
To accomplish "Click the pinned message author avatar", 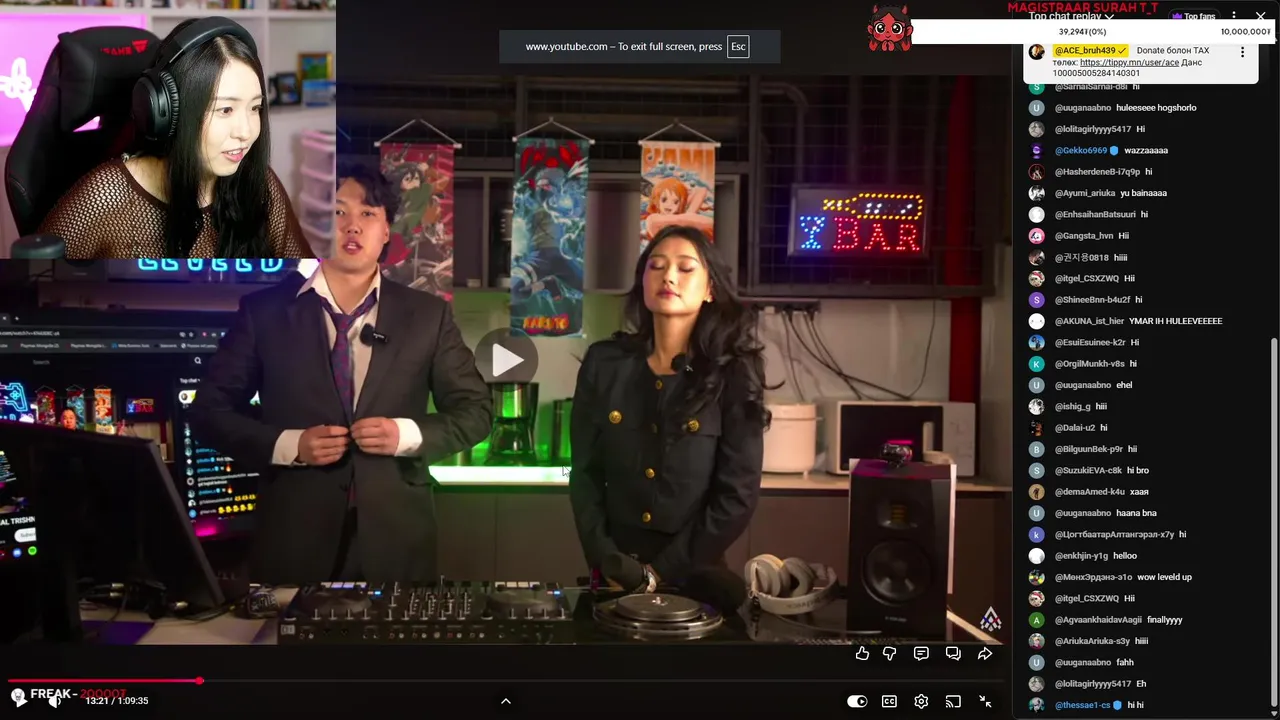I will click(x=1037, y=51).
